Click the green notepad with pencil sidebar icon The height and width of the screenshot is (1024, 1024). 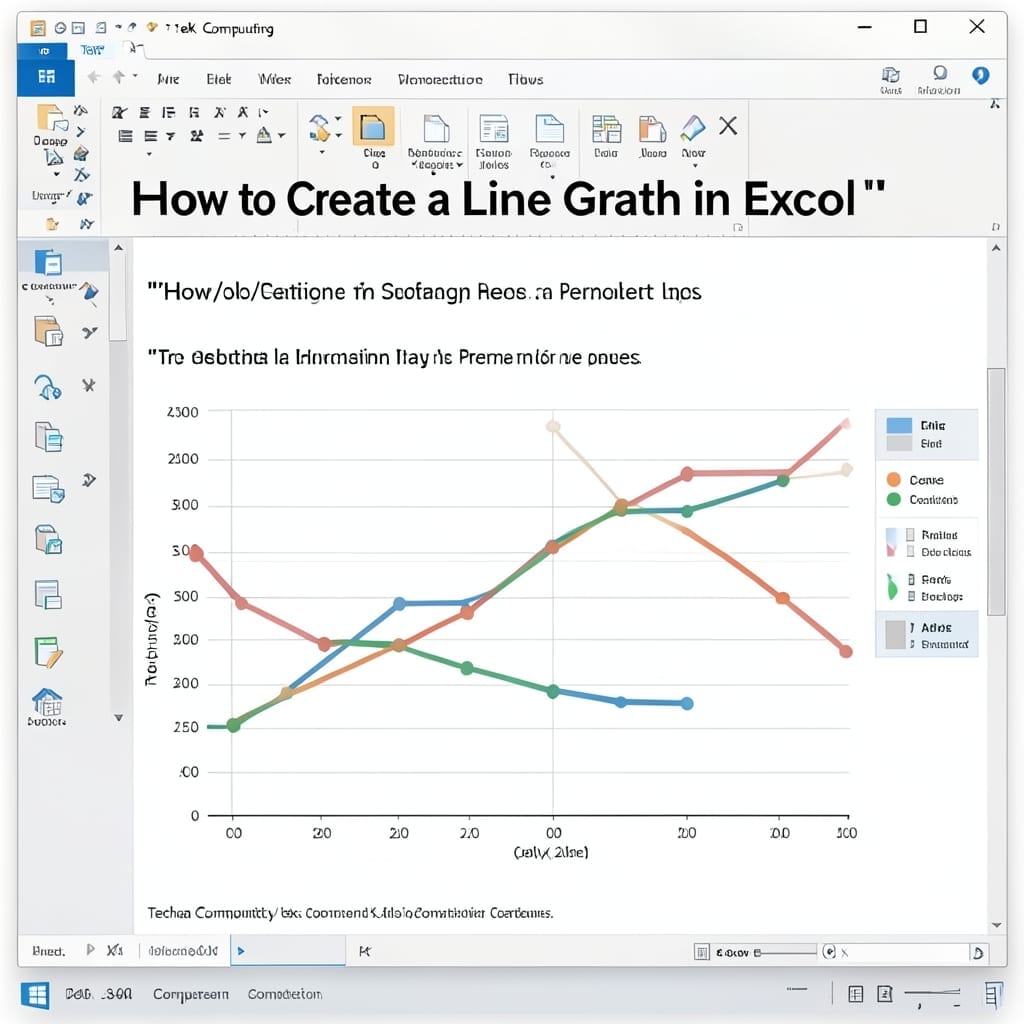point(48,652)
